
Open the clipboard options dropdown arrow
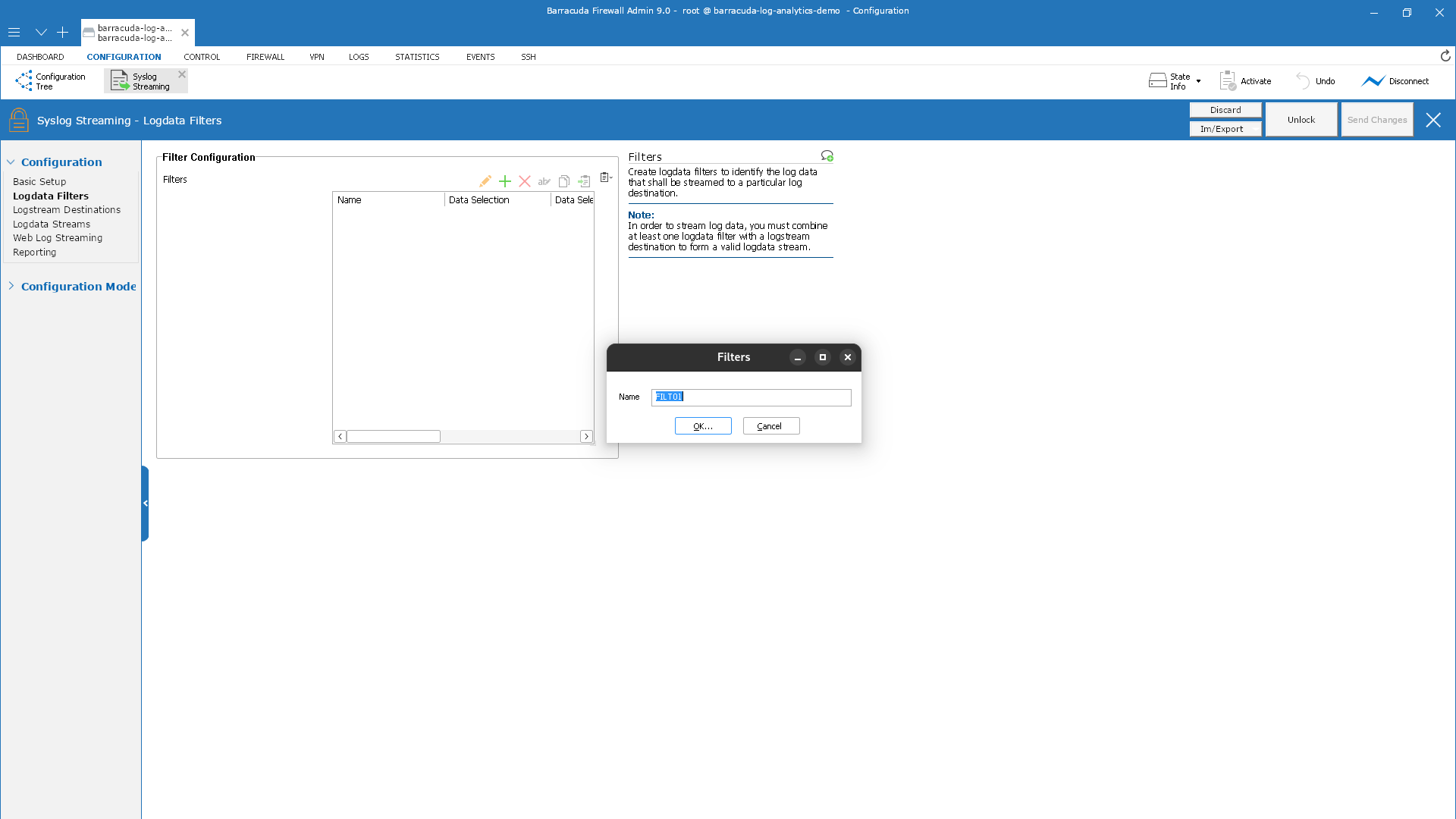tap(611, 177)
